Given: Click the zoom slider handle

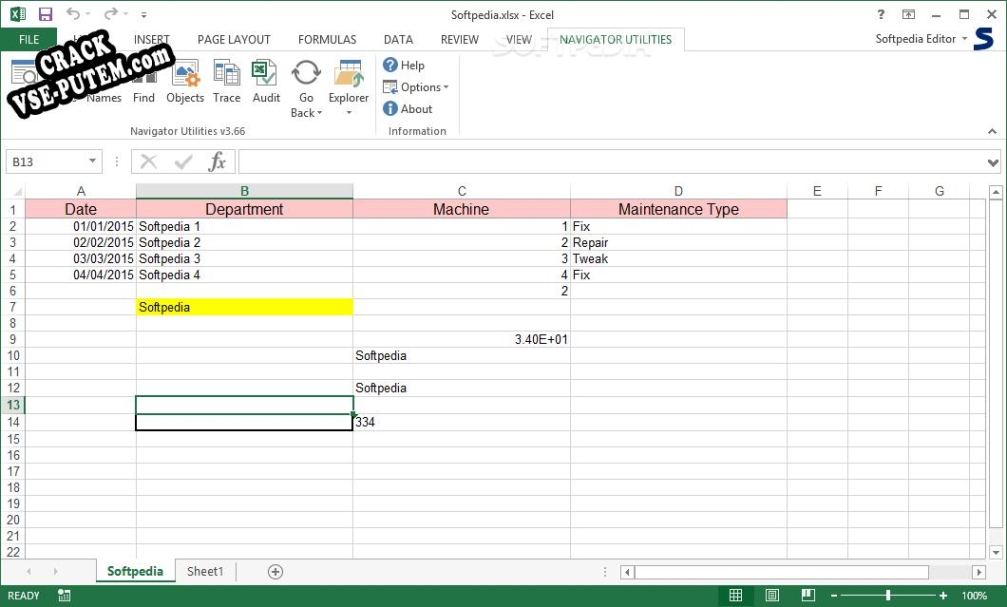Looking at the screenshot, I should 888,595.
